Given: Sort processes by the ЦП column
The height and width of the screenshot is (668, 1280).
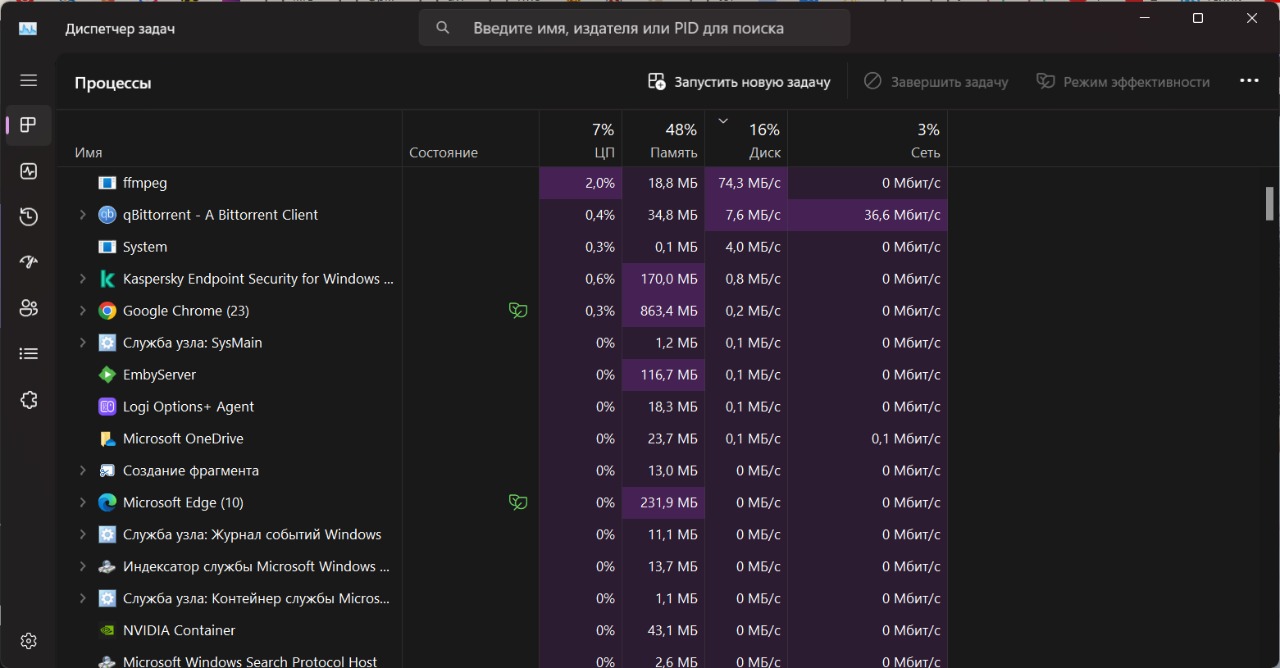Looking at the screenshot, I should pos(581,141).
